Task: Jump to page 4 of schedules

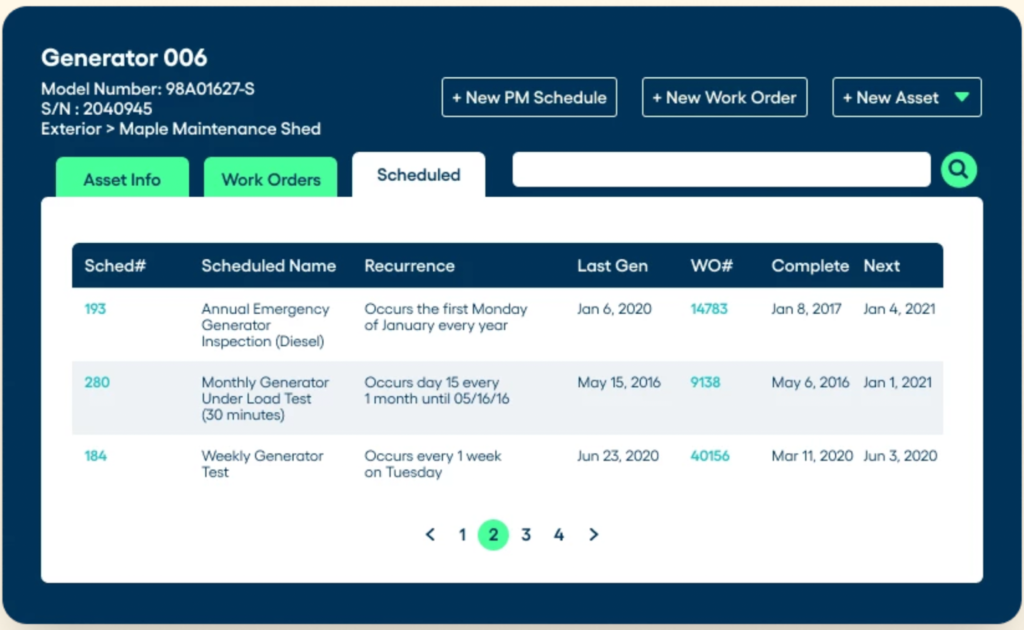Action: 559,535
